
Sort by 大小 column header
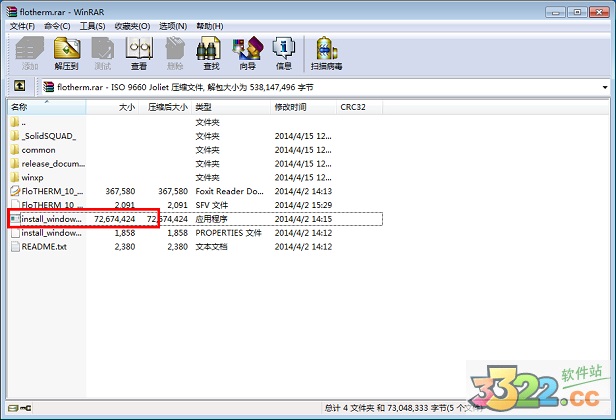112,107
